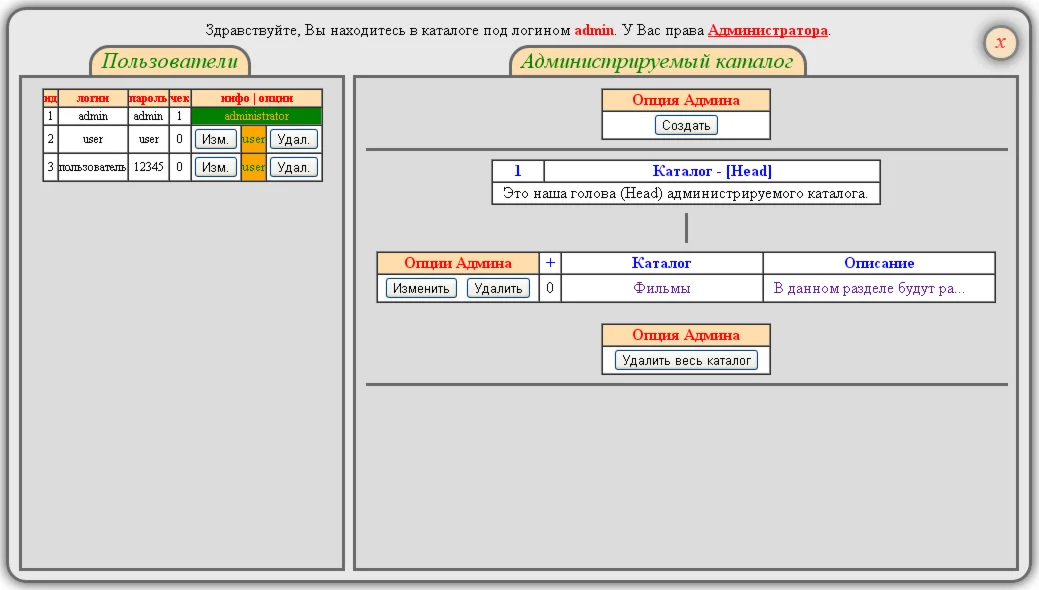Open the Каталог - [Head] title

(x=712, y=171)
